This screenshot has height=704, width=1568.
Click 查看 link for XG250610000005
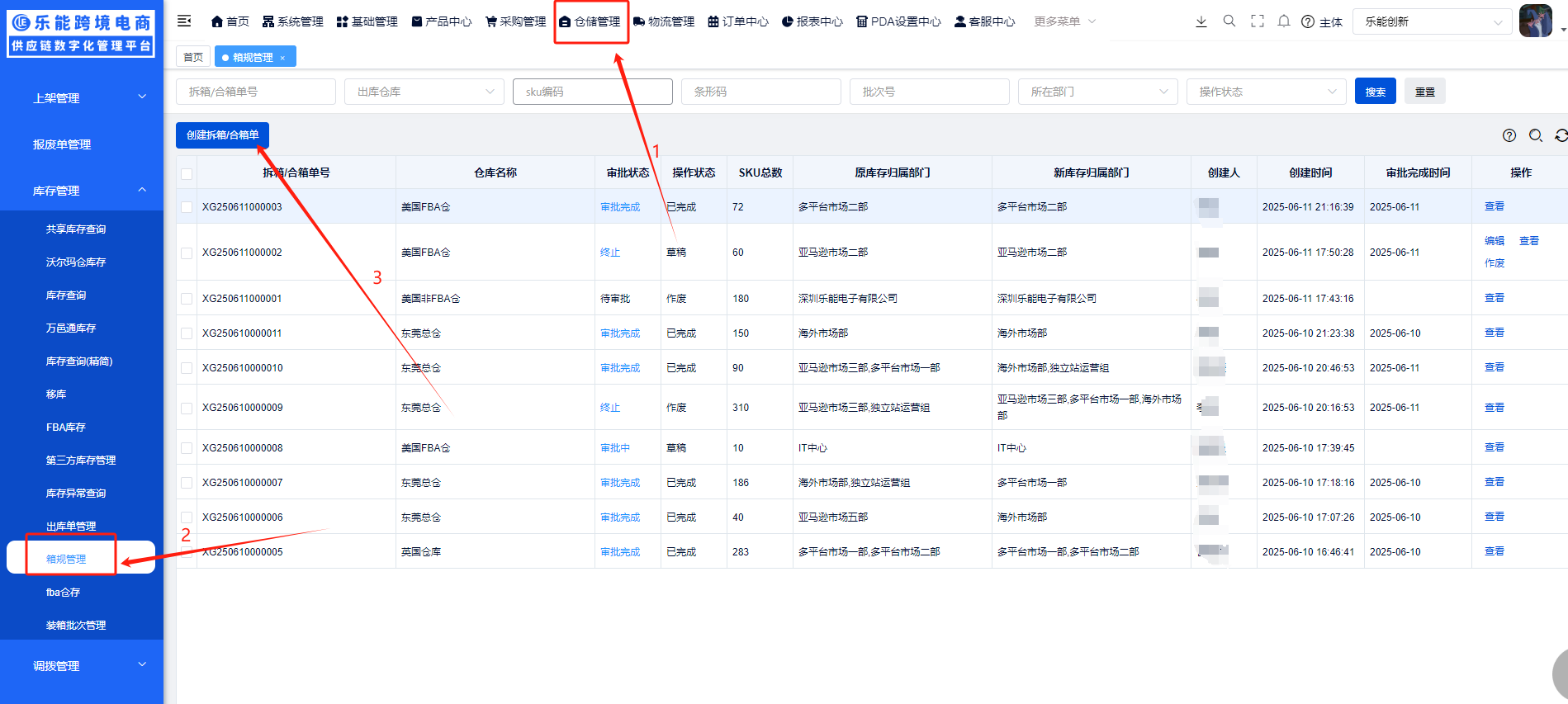pyautogui.click(x=1495, y=551)
